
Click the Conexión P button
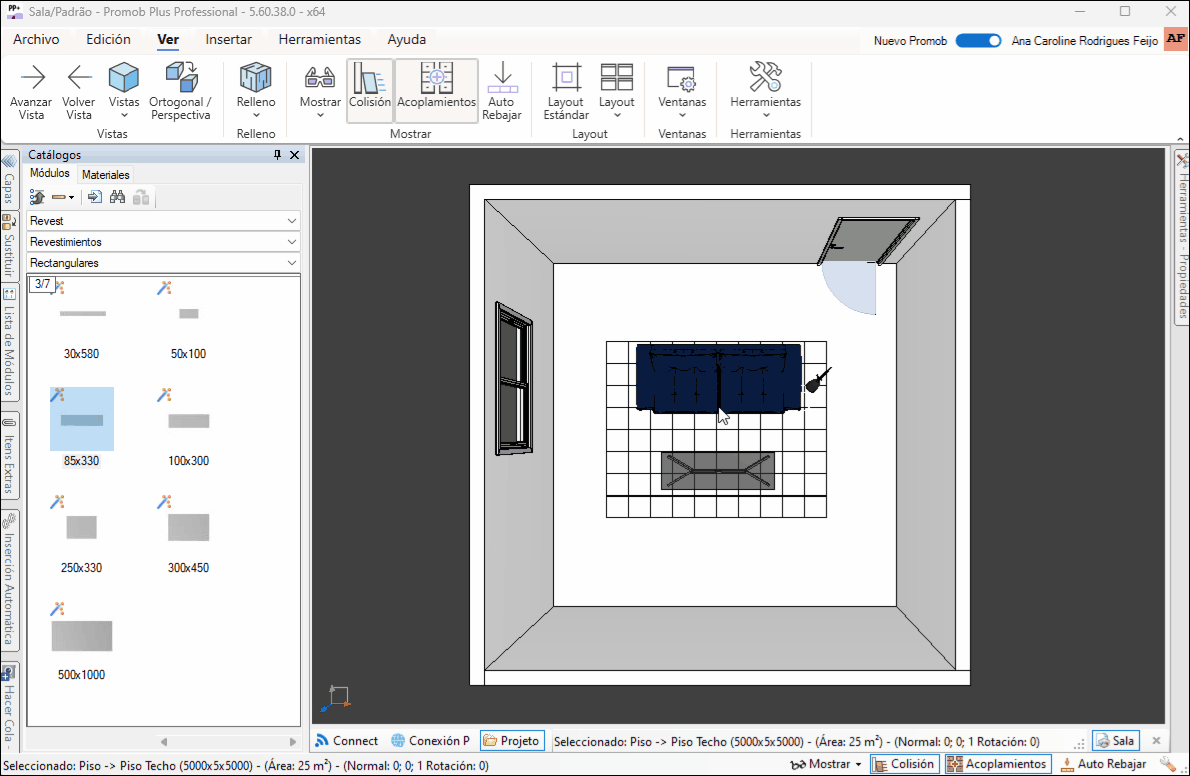click(430, 741)
